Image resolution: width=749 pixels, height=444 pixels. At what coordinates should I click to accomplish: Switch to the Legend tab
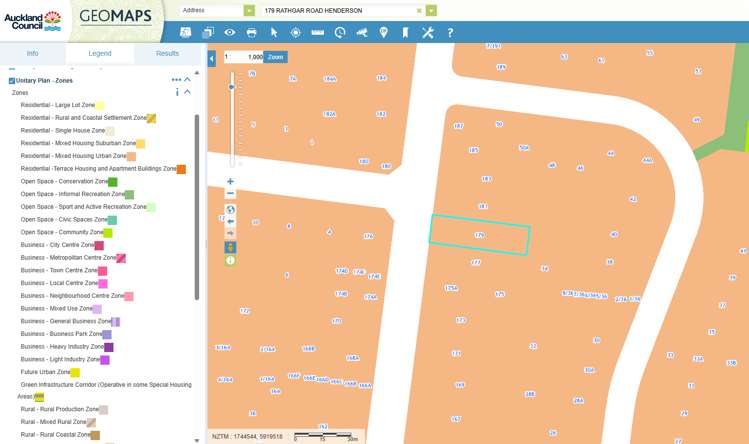tap(100, 54)
